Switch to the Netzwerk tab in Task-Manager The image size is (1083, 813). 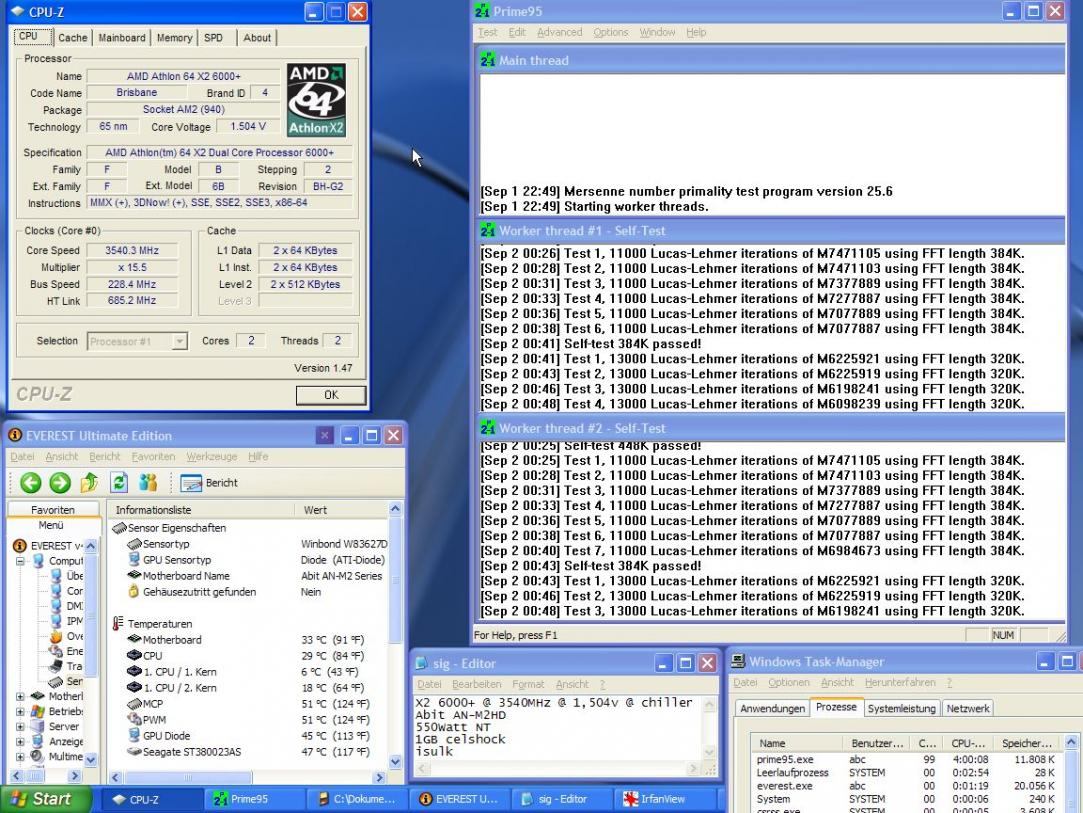[968, 709]
